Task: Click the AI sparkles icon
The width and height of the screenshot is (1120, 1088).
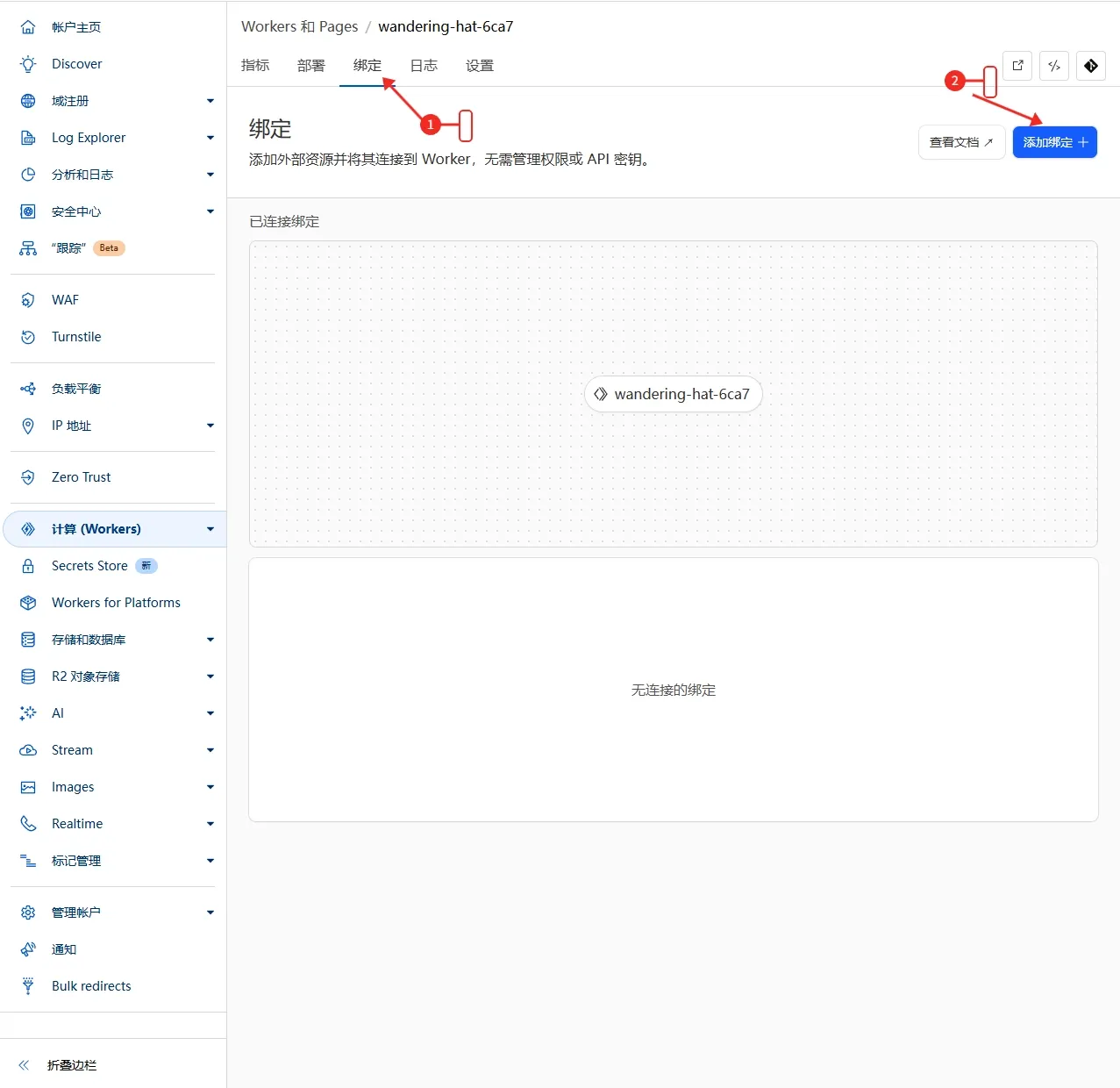Action: [28, 713]
